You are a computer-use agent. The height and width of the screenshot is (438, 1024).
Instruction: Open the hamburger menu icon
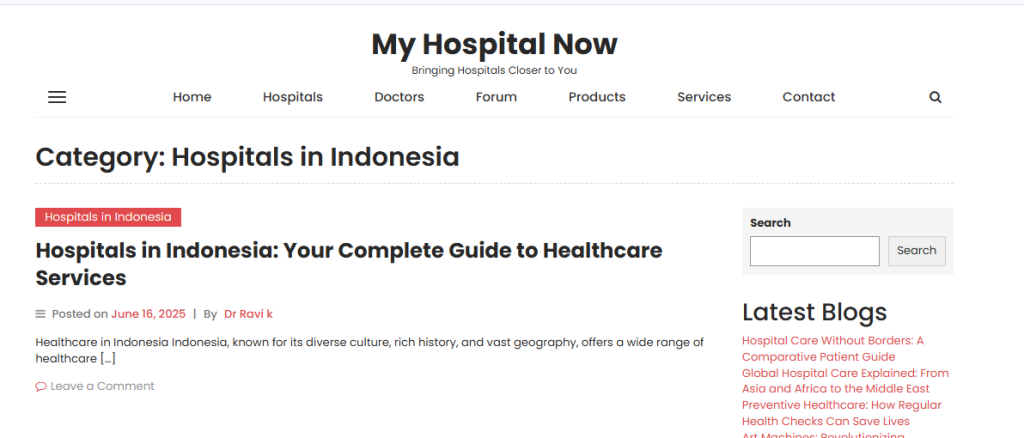[x=57, y=97]
